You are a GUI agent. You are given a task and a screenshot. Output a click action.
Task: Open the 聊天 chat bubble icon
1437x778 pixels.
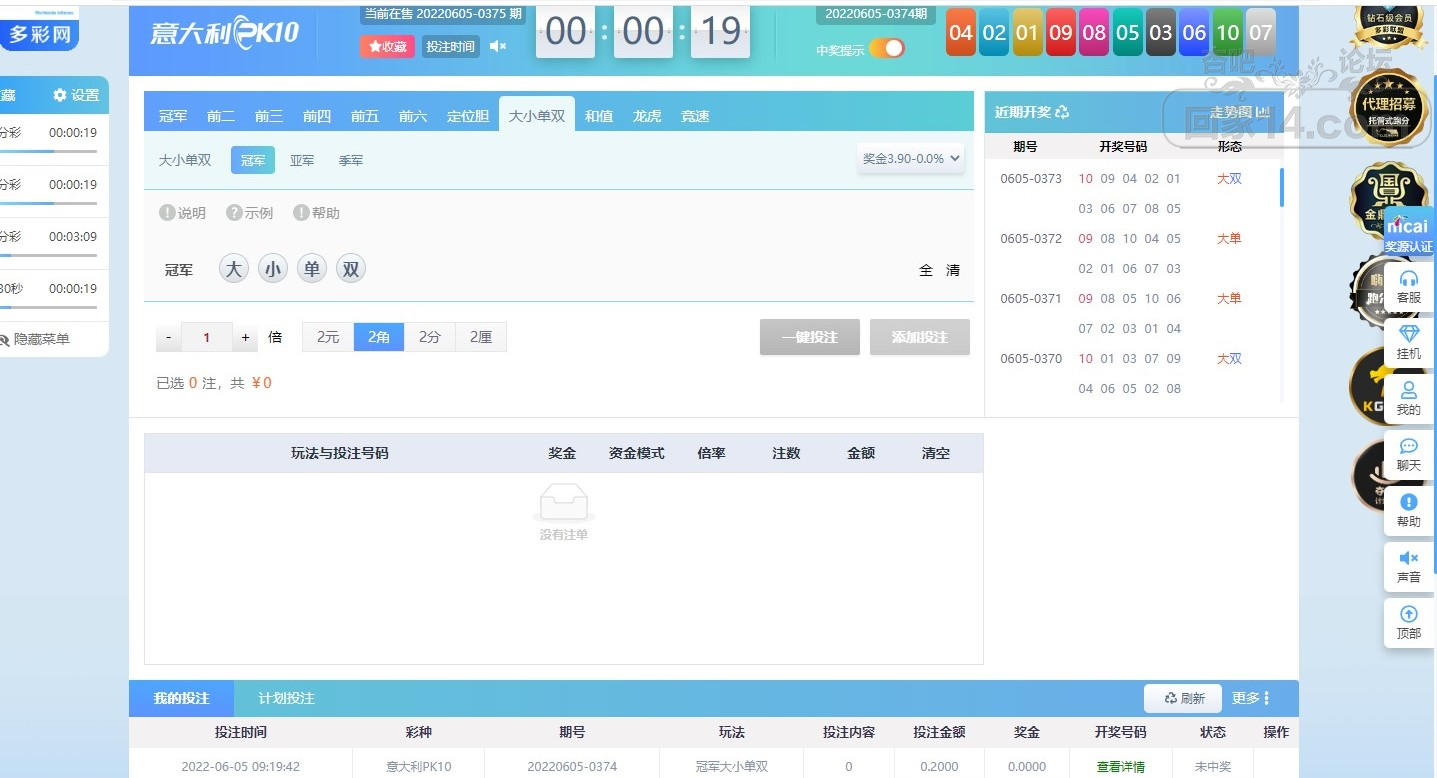tap(1409, 446)
